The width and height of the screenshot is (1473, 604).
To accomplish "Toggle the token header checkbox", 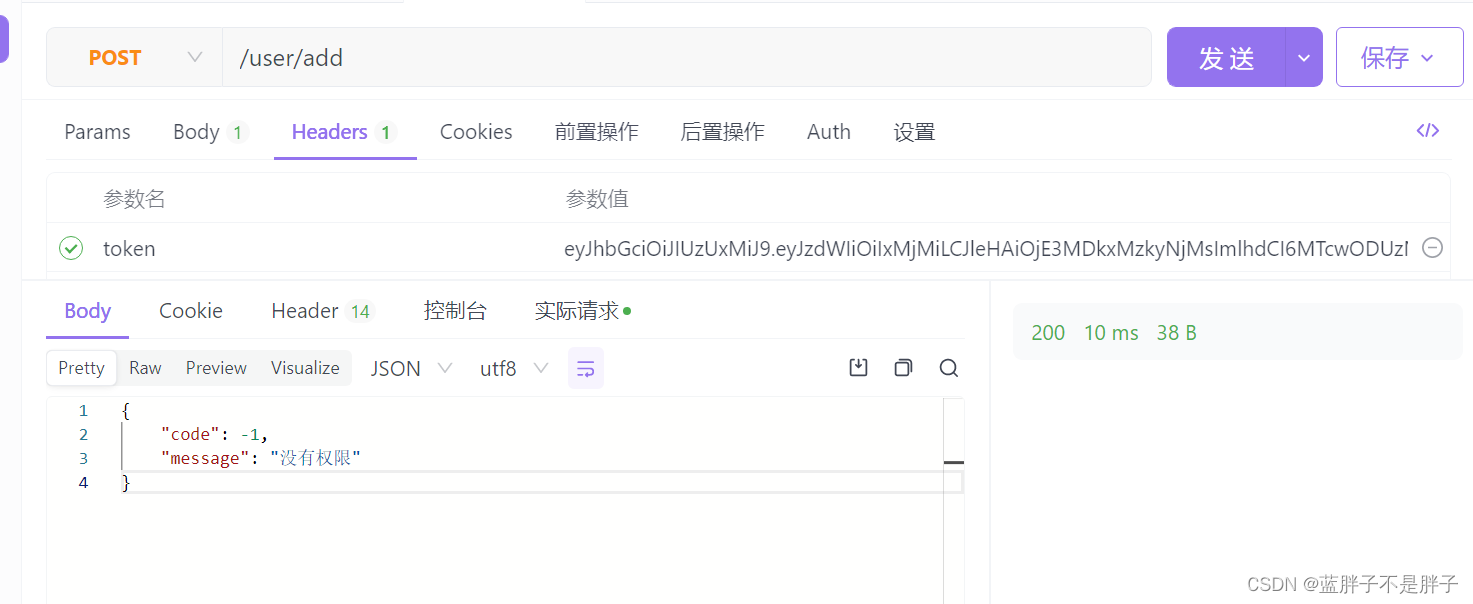I will click(71, 248).
